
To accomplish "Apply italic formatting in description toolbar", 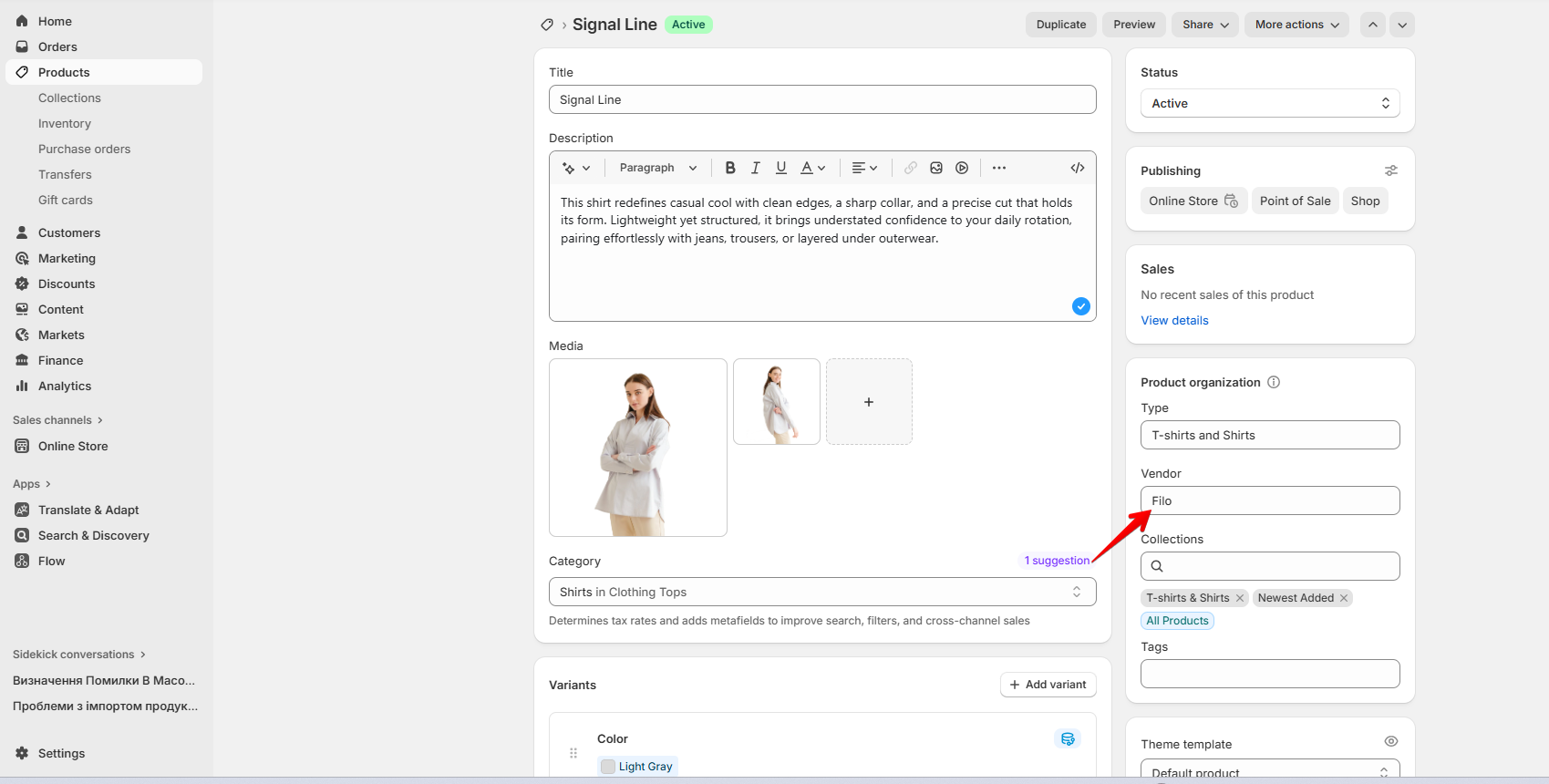I will [755, 168].
